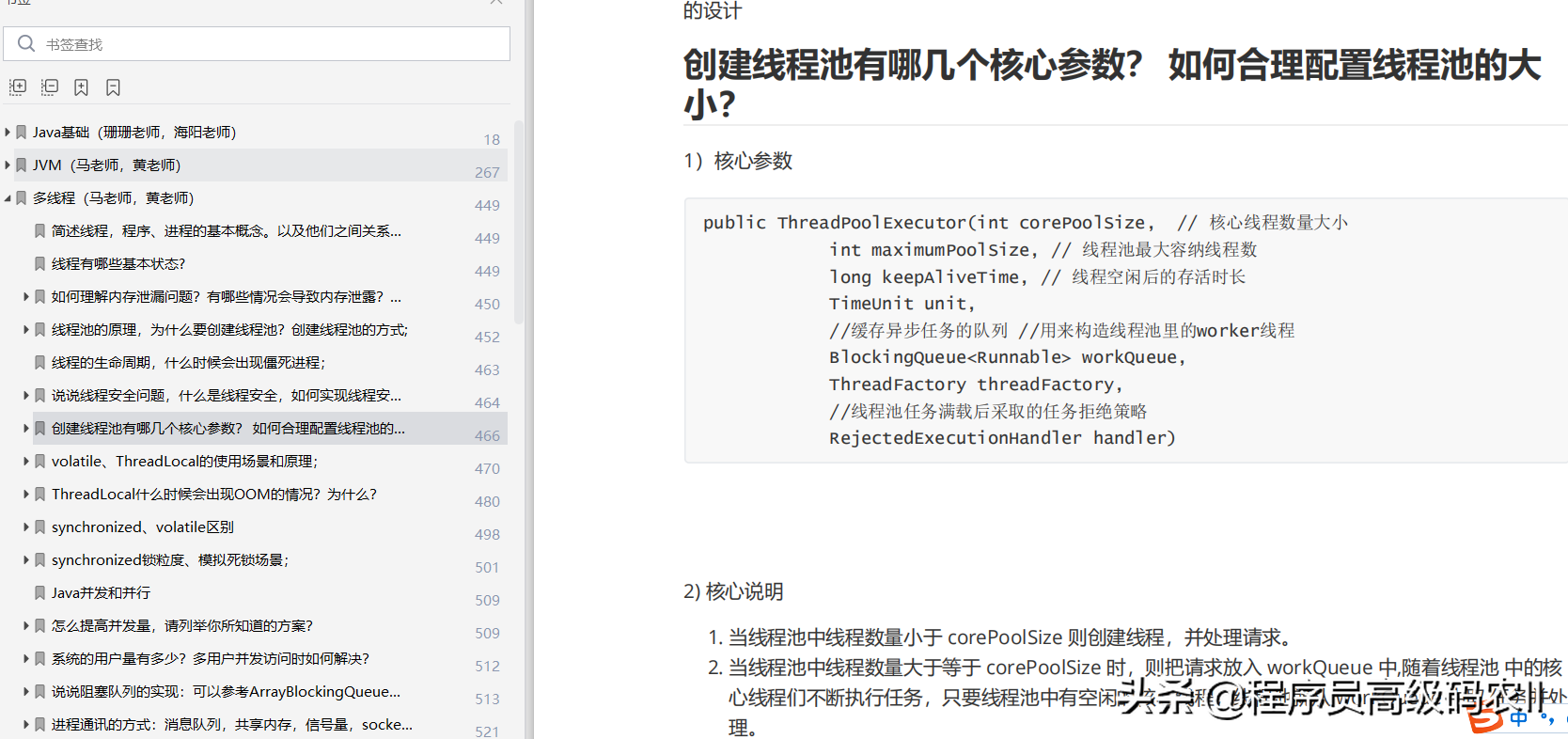Expand the Java基础 bookmark node
The height and width of the screenshot is (739, 1568).
[8, 133]
